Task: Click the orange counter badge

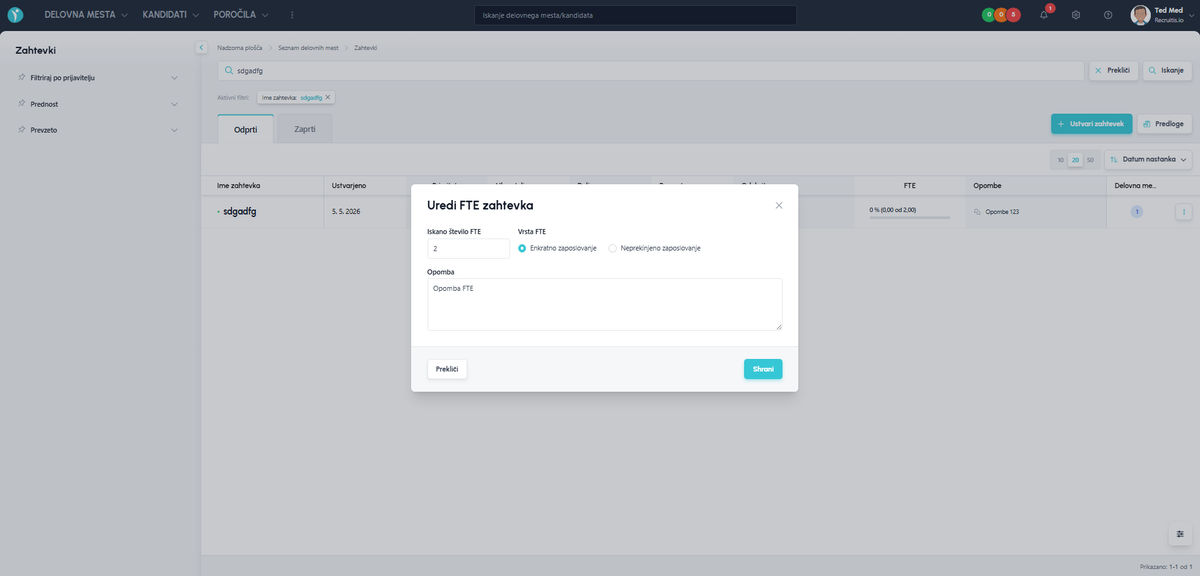Action: 1000,15
